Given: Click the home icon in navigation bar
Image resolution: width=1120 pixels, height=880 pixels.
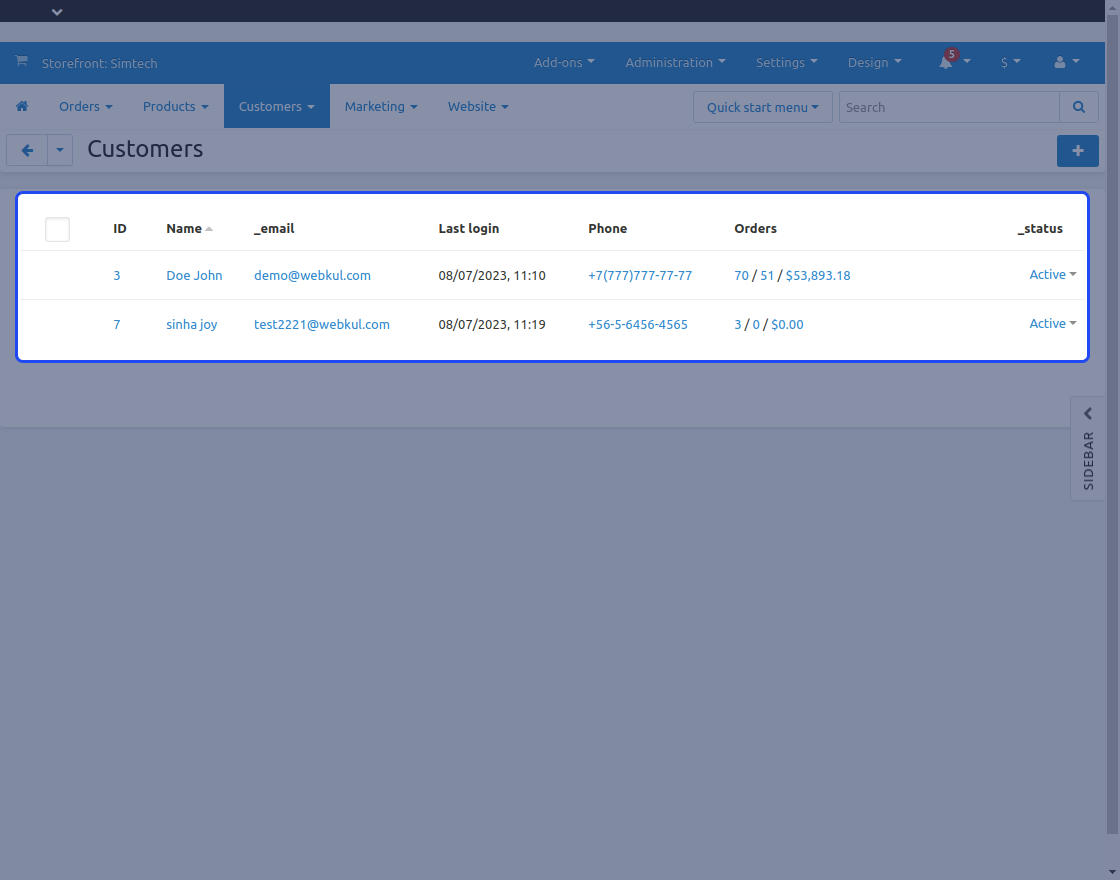Looking at the screenshot, I should (x=22, y=106).
